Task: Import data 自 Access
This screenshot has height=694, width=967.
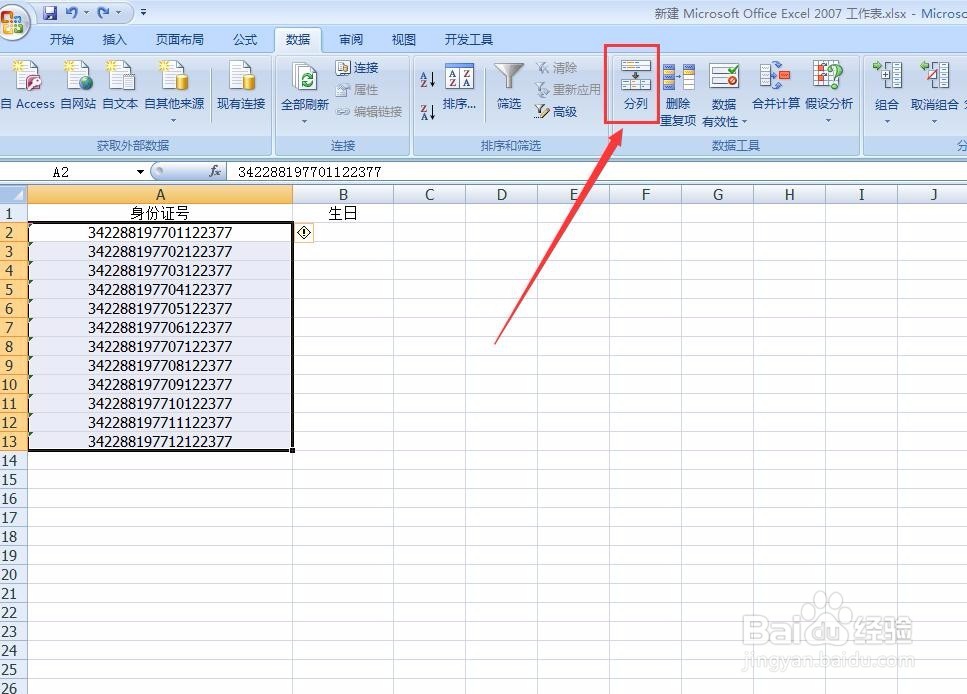Action: [28, 85]
